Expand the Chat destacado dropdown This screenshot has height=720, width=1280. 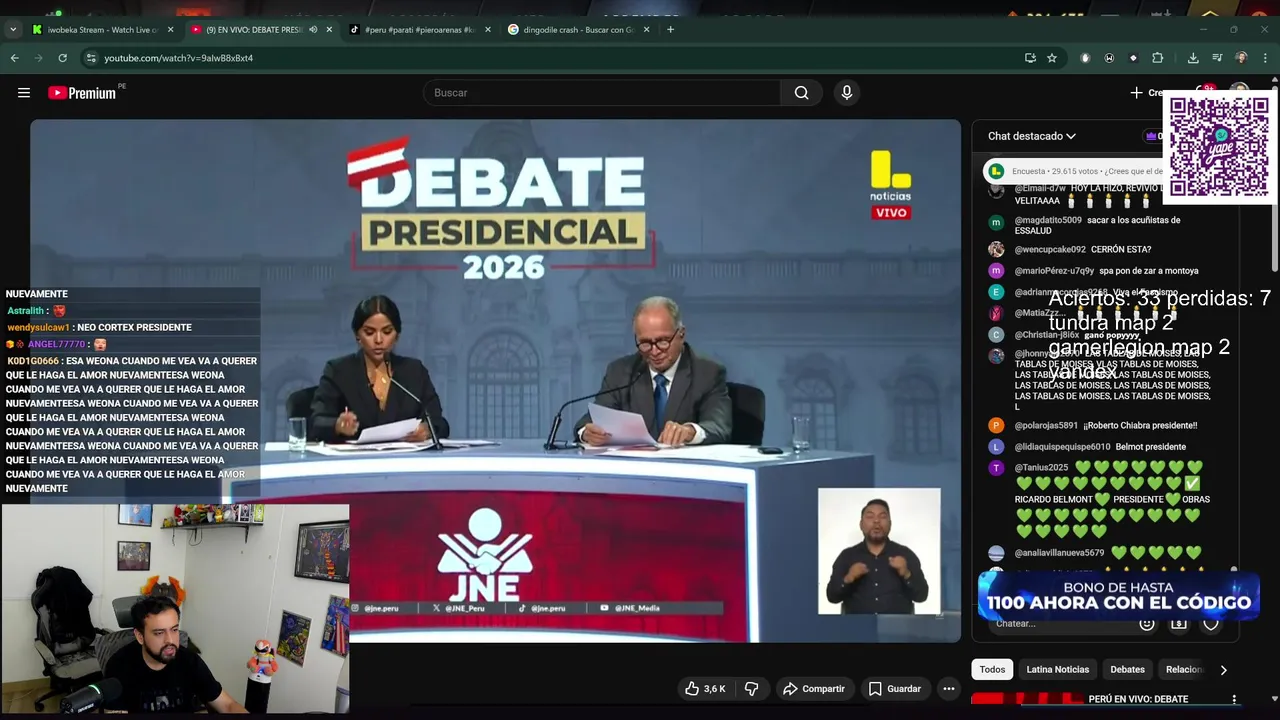click(1031, 136)
